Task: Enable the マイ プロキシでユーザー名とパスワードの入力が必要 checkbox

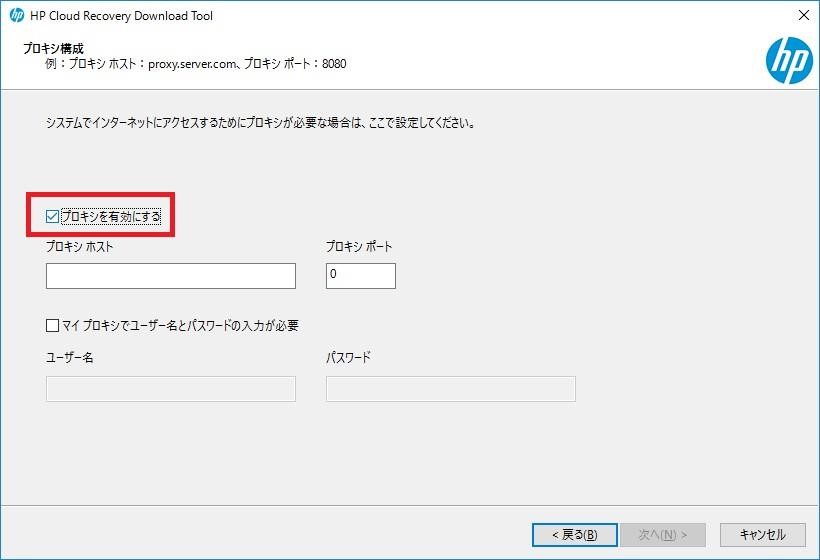Action: click(52, 326)
